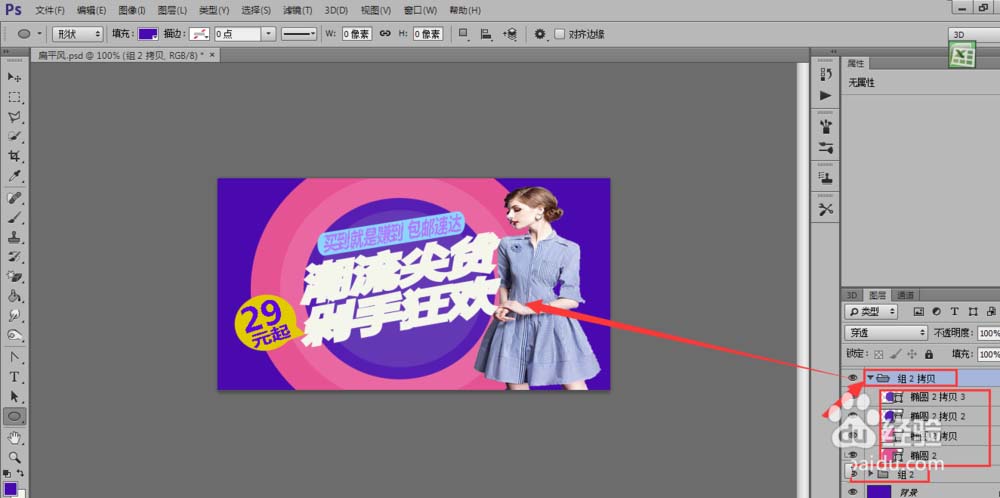Open the tool preset picker arrow
This screenshot has height=498, width=1000.
pos(40,34)
